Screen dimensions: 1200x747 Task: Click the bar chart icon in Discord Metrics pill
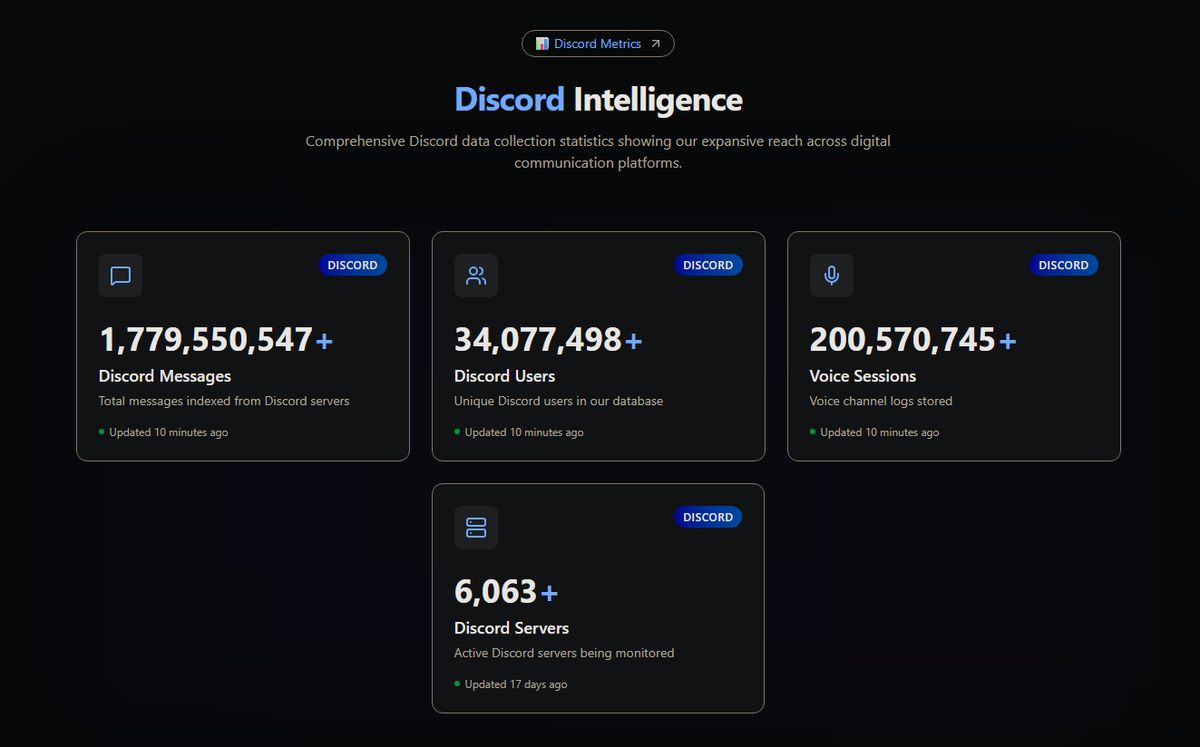click(x=542, y=44)
